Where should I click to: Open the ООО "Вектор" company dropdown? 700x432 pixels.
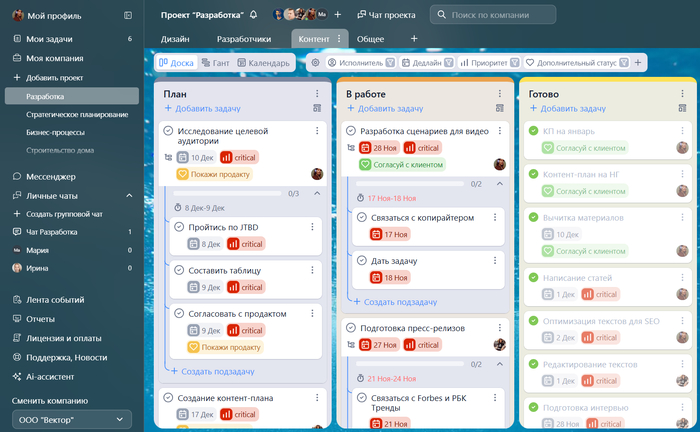(70, 418)
